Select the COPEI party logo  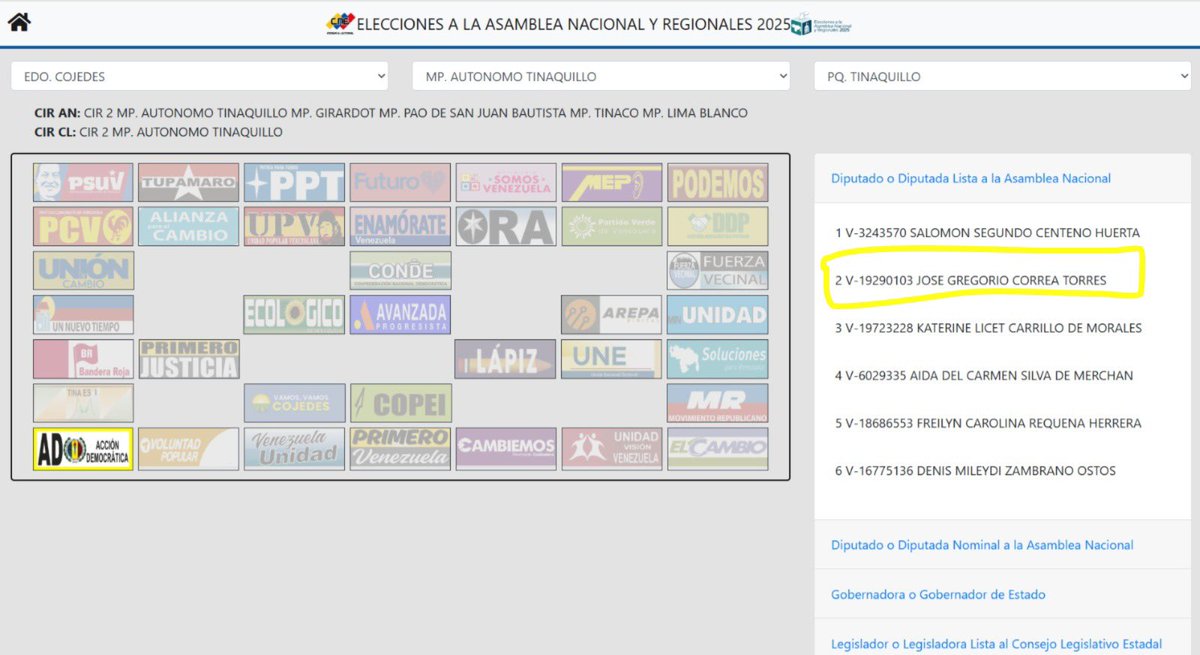(x=400, y=403)
